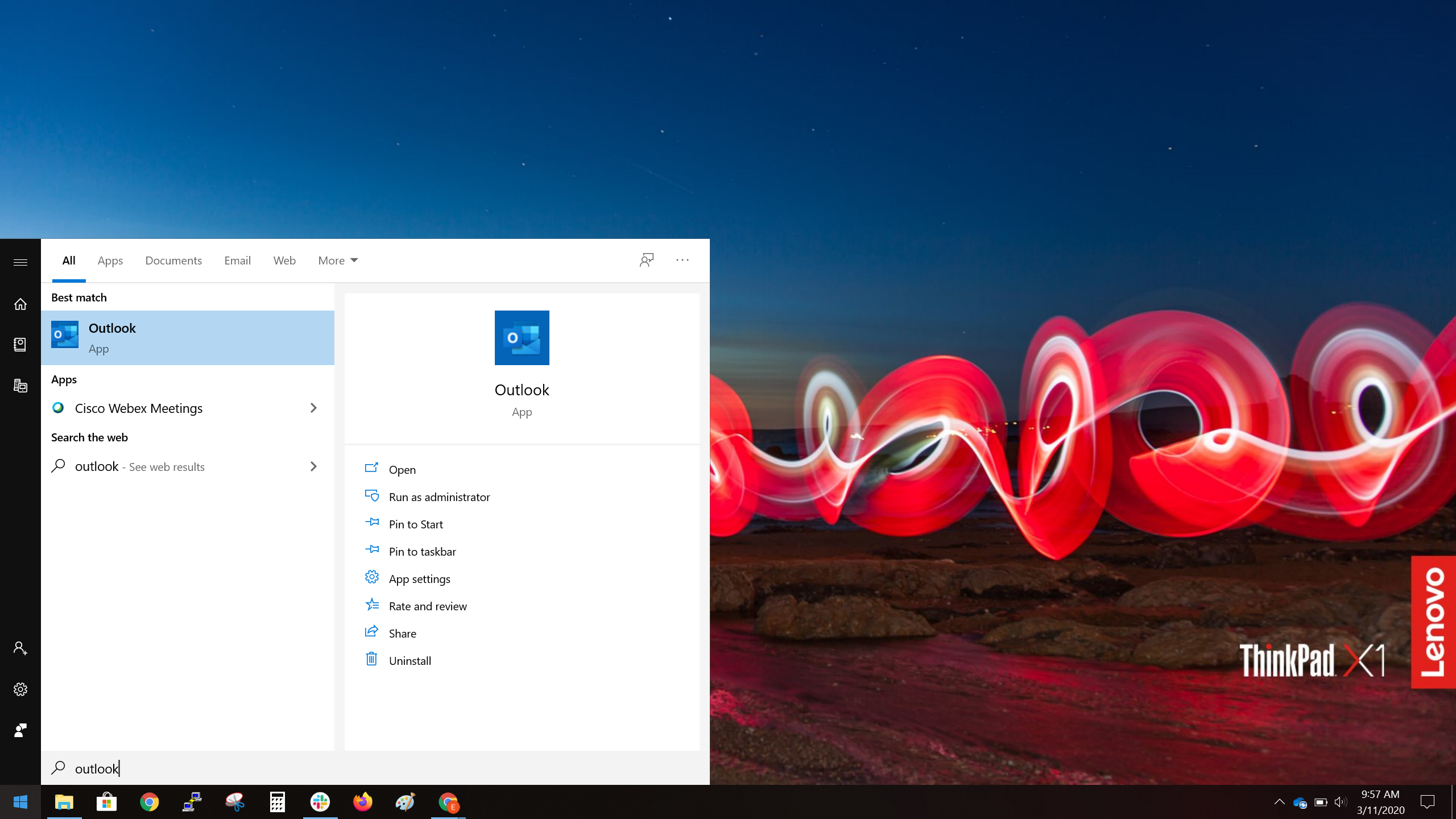
Task: Click the Apps filter tab in search
Action: 111,260
